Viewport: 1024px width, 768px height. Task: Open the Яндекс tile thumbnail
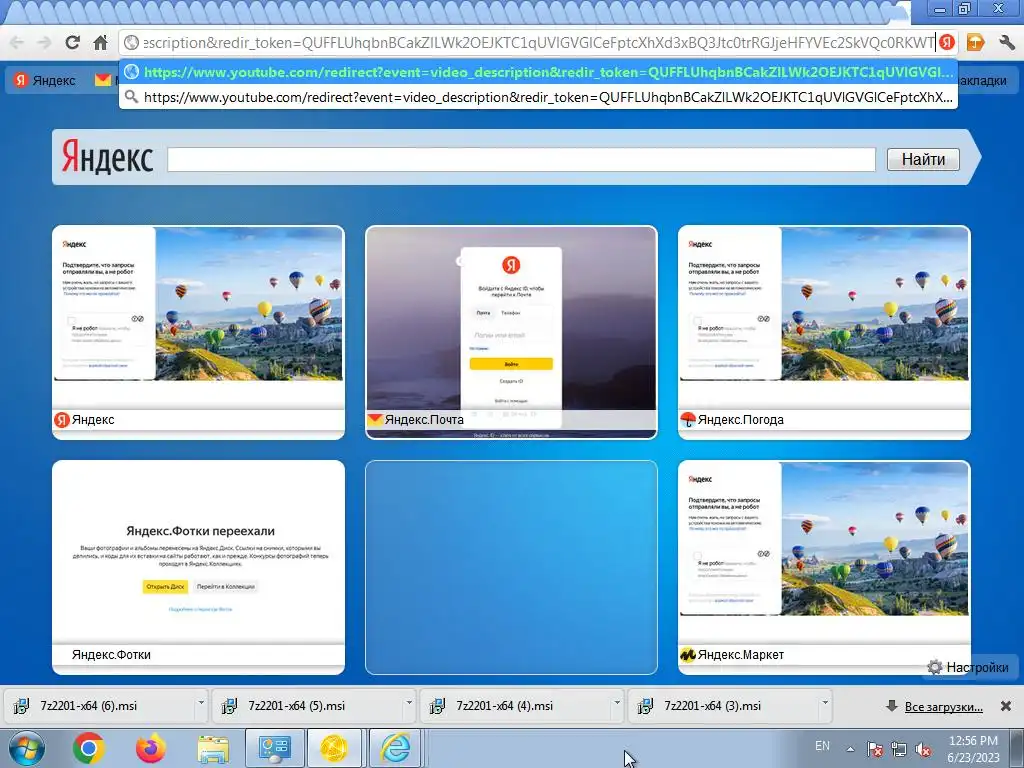click(x=199, y=332)
